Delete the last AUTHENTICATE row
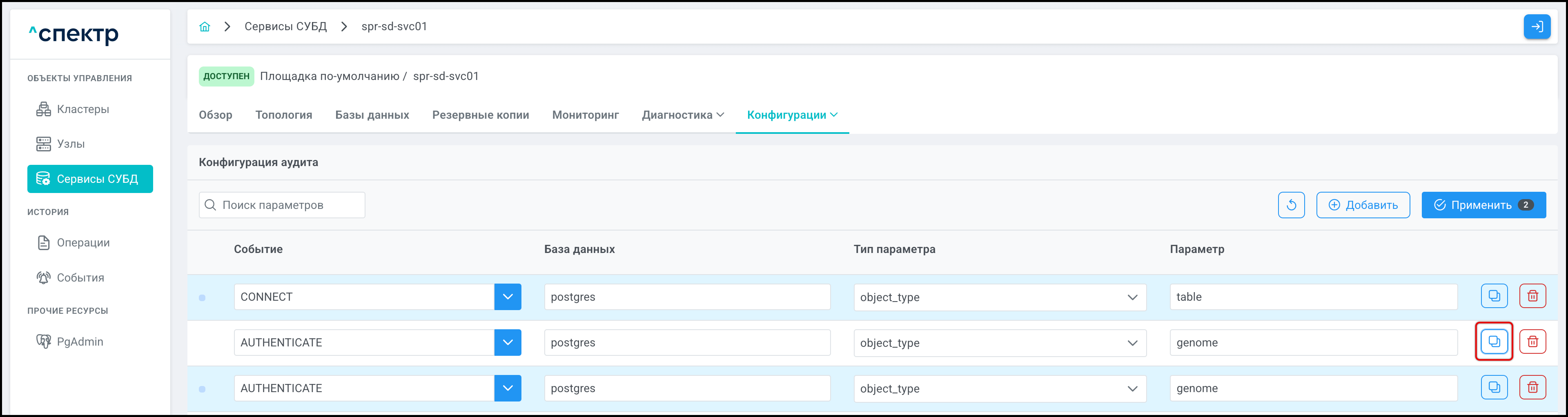Screen dimensions: 1568x417 [1532, 387]
